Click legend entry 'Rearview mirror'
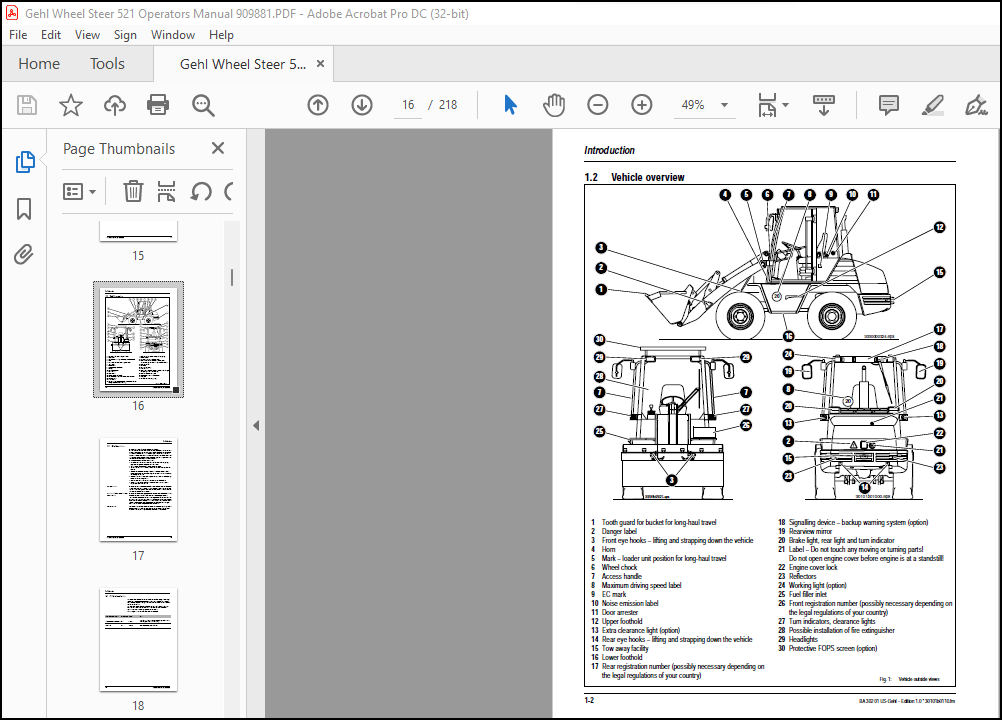 coord(810,531)
